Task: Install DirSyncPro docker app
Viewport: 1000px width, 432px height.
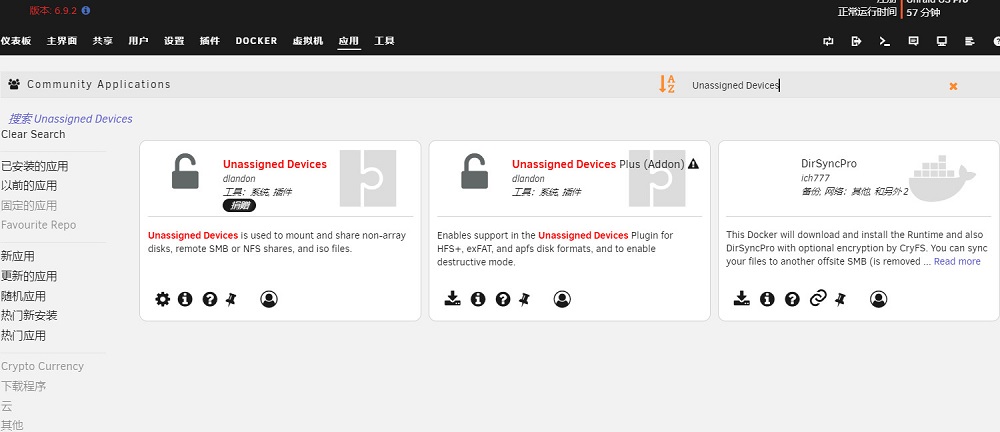Action: tap(742, 298)
